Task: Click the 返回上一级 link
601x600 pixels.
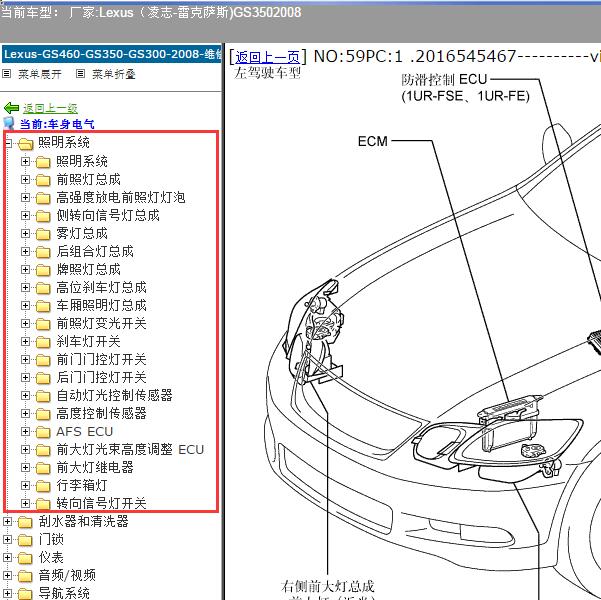Action: pos(50,108)
